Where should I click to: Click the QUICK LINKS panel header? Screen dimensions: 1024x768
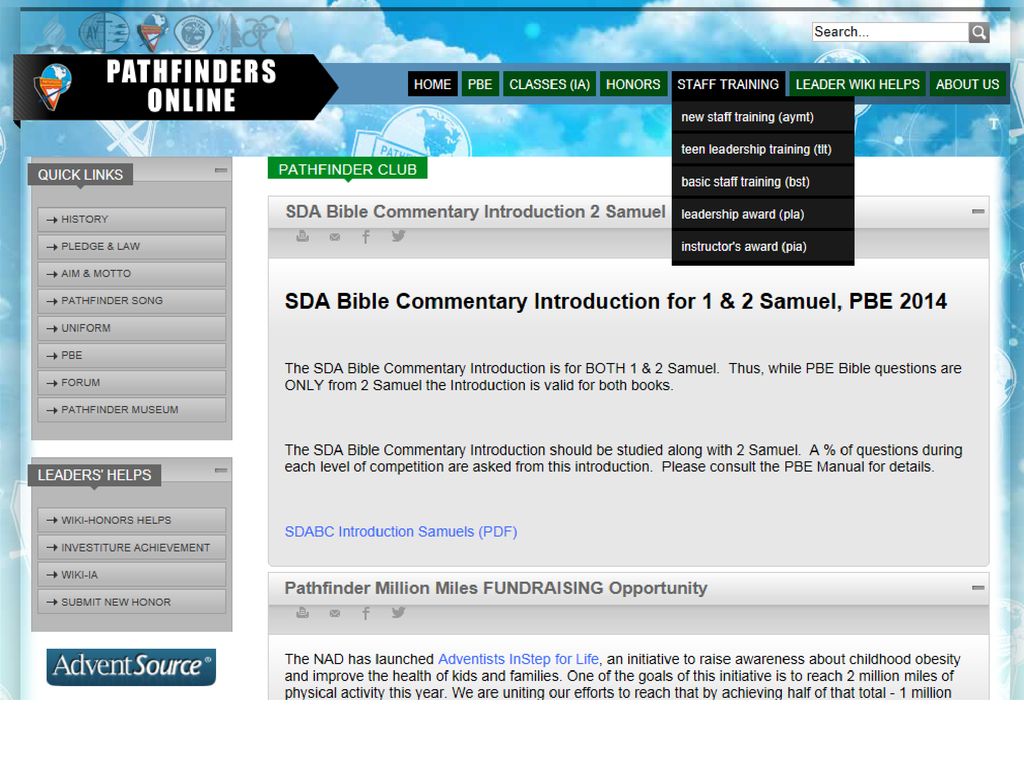[80, 174]
